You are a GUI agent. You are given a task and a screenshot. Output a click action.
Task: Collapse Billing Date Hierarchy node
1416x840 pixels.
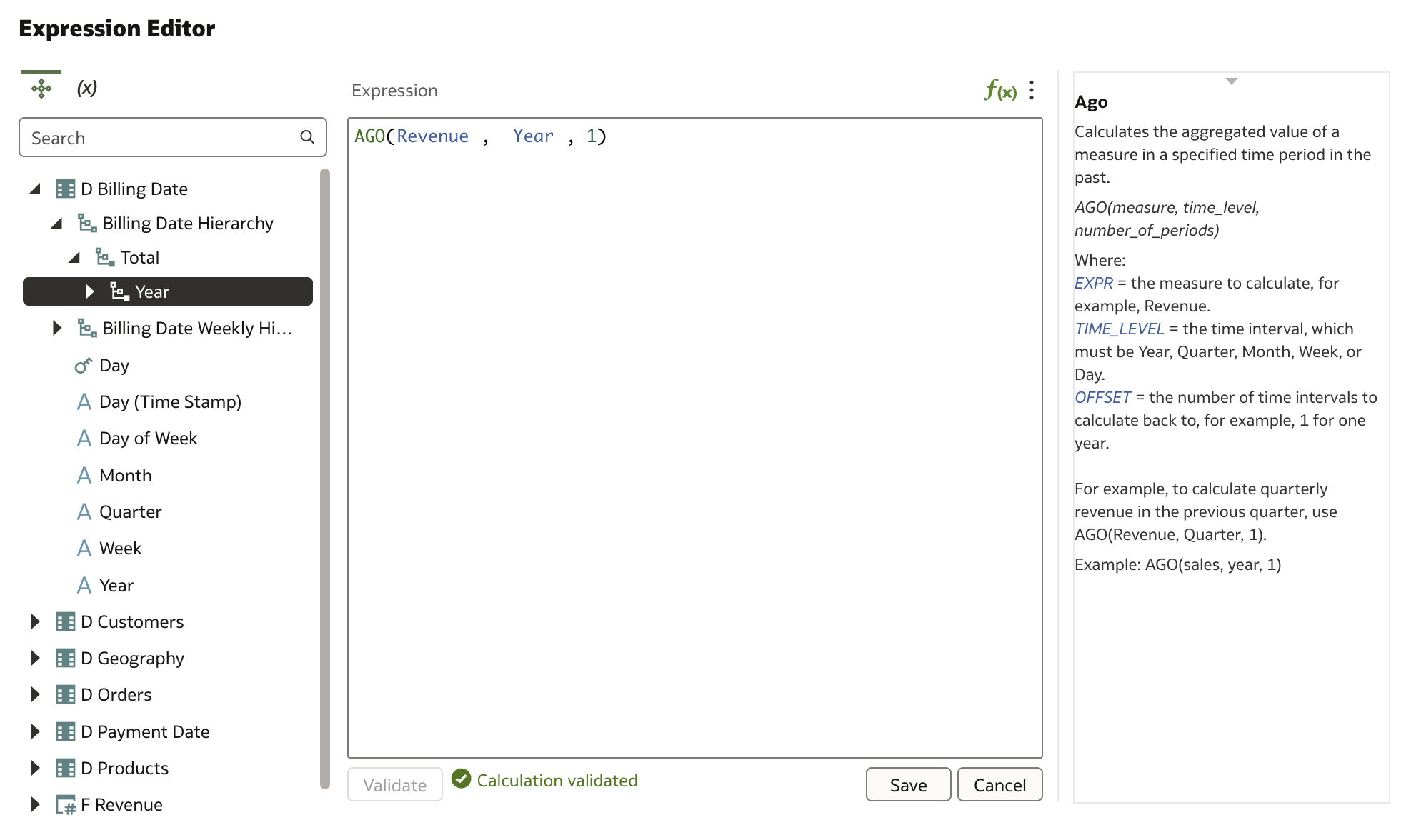click(56, 223)
